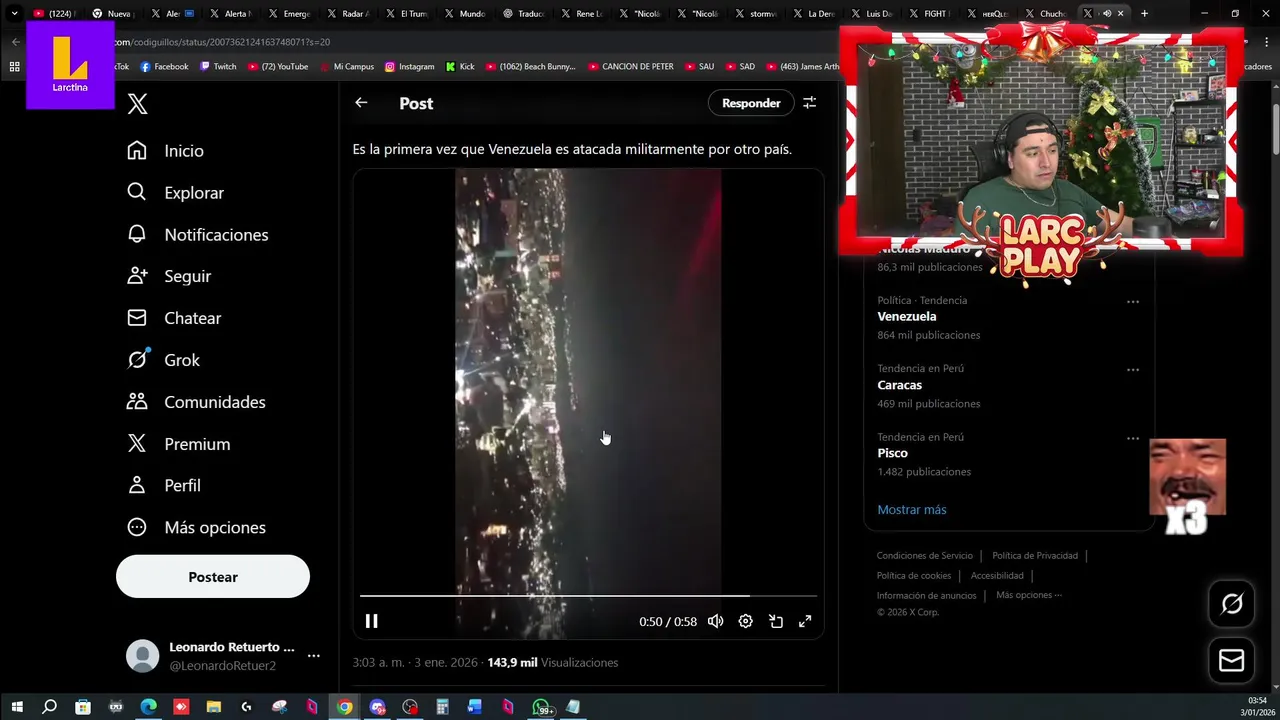The image size is (1280, 720).
Task: Open Beach Bunny bookmark
Action: coord(530,66)
